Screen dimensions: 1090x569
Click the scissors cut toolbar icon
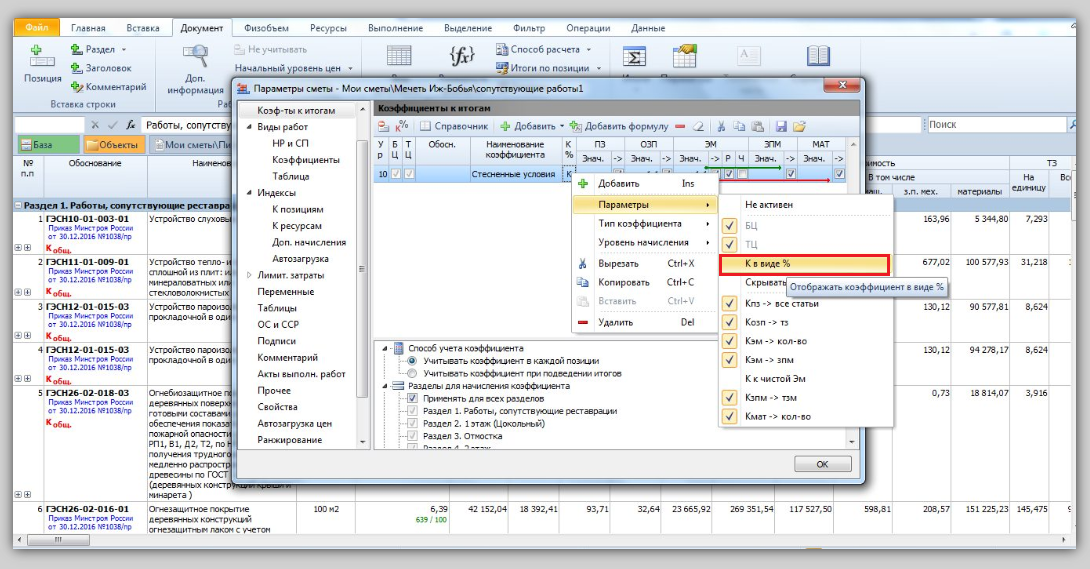(722, 126)
